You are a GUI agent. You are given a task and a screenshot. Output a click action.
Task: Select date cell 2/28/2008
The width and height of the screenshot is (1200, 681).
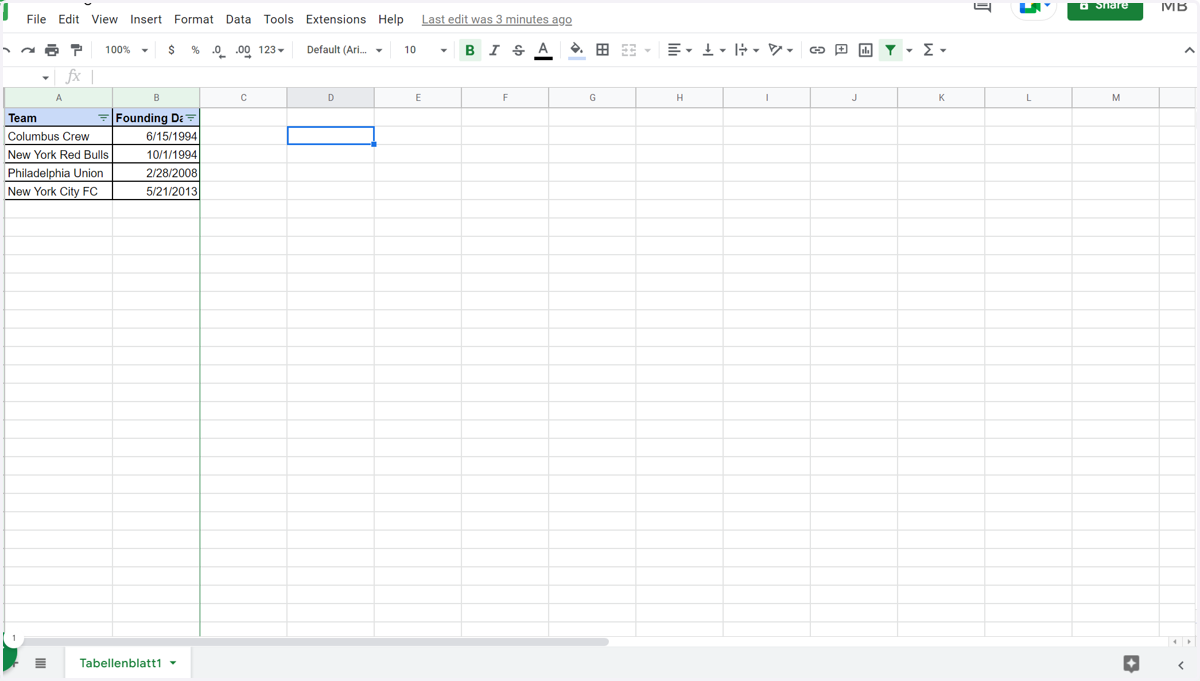tap(156, 173)
